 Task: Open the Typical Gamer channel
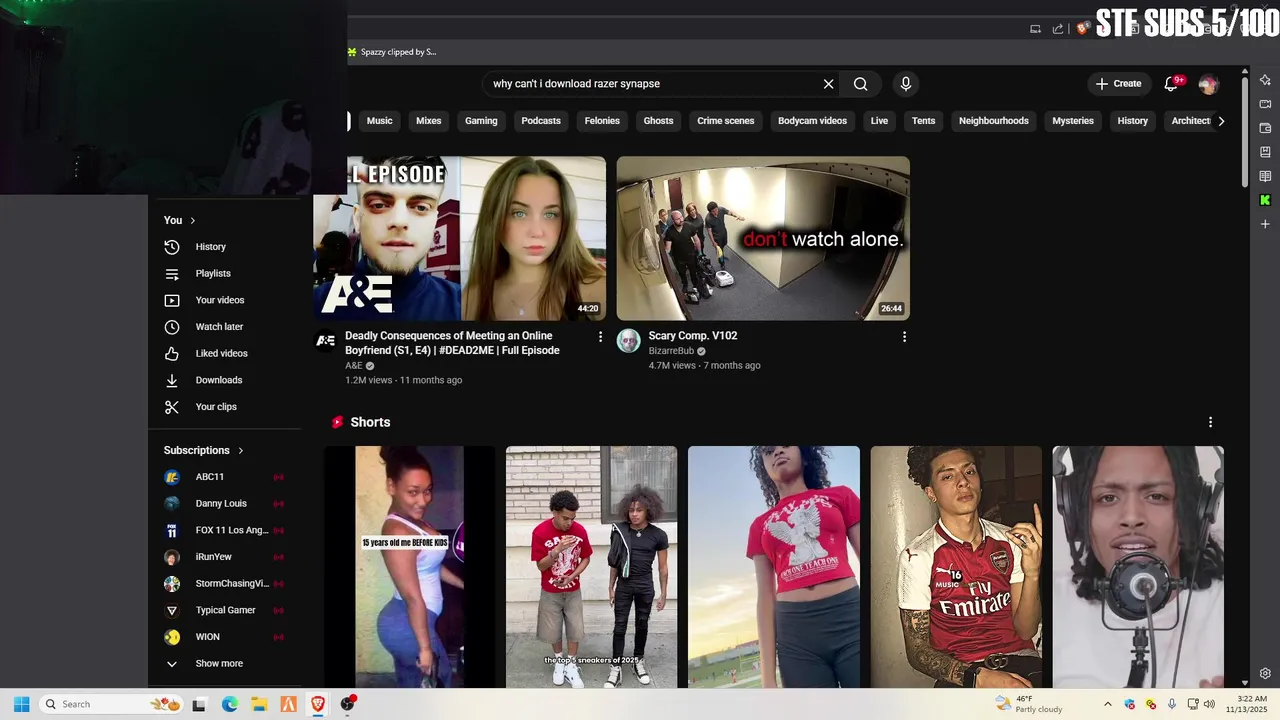tap(225, 610)
